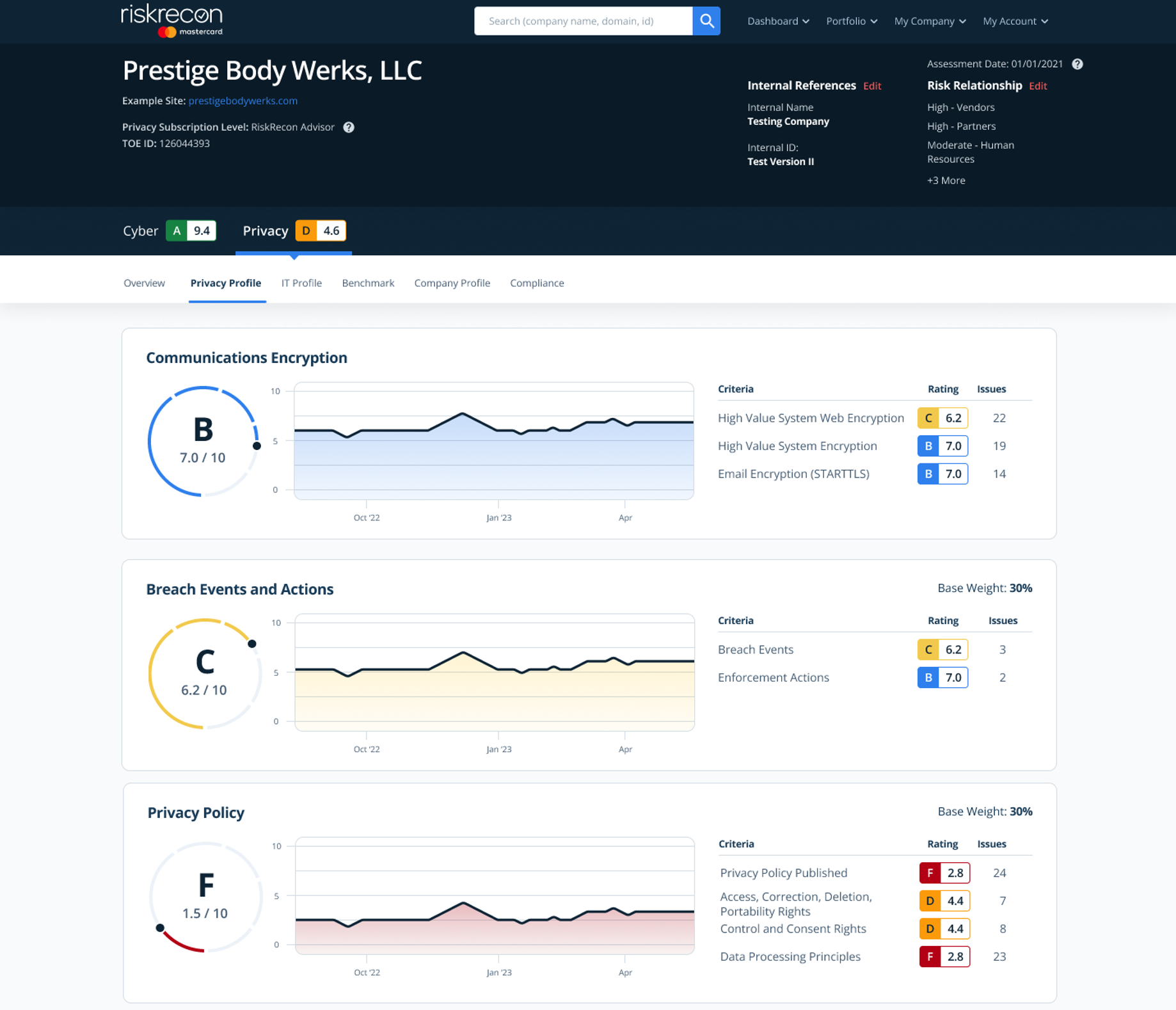The width and height of the screenshot is (1176, 1010).
Task: Select the Privacy rating tab
Action: click(x=294, y=230)
